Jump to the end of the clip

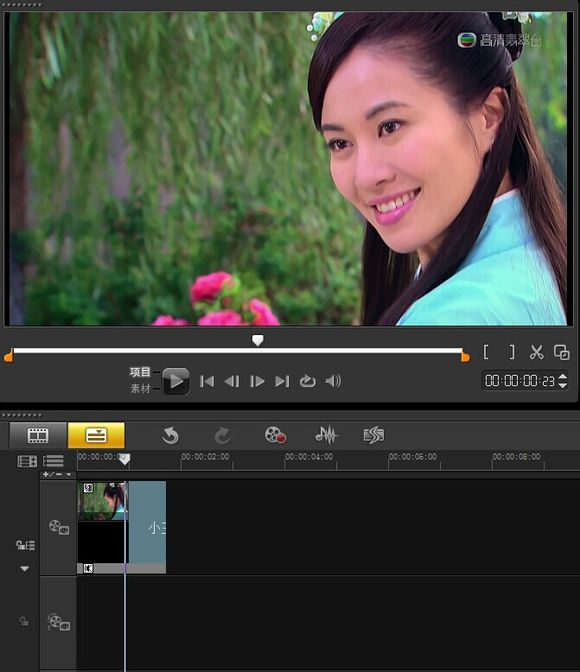click(x=282, y=381)
